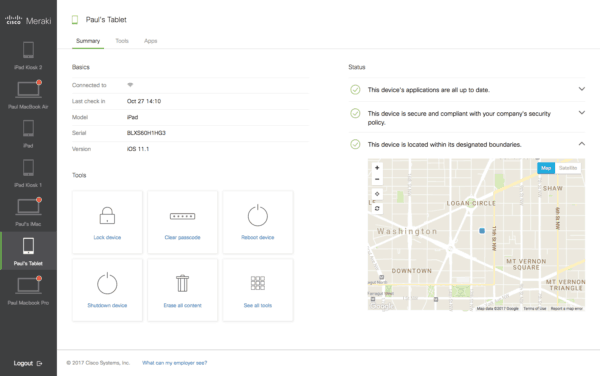The width and height of the screenshot is (600, 376).
Task: Open the Apps tab
Action: (x=150, y=41)
